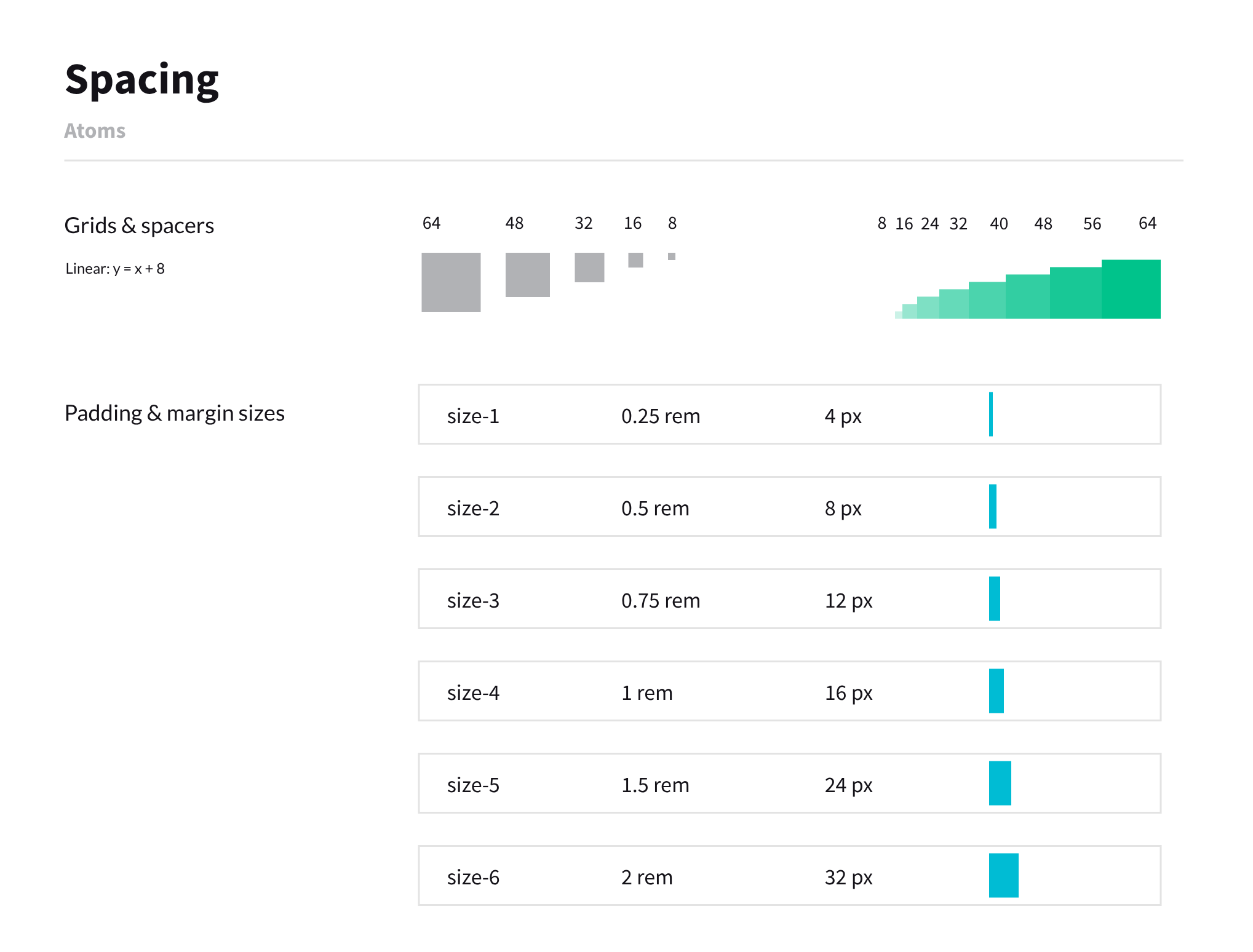Screen dimensions: 1253x952
Task: Click the green 56 step block
Action: (1075, 293)
